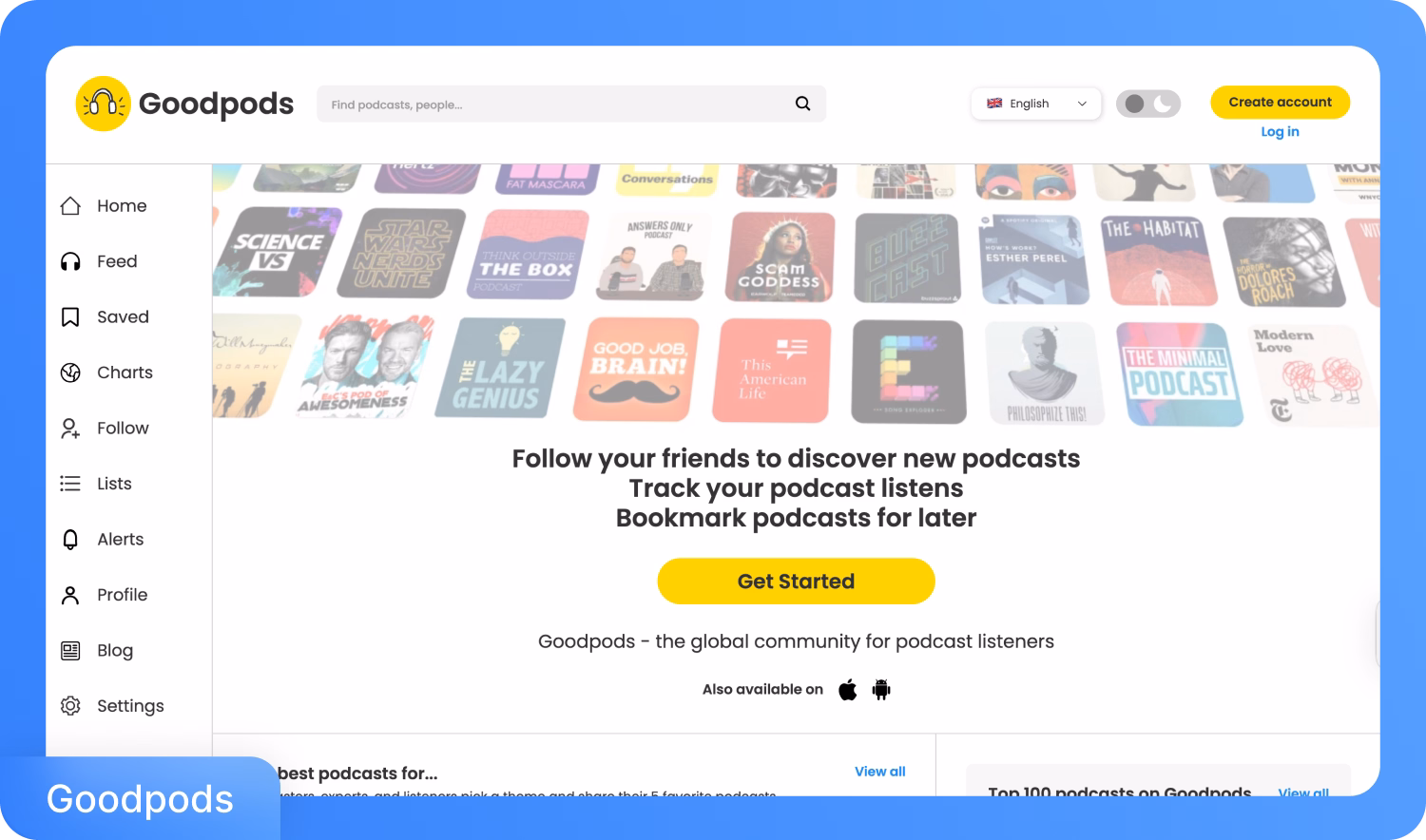This screenshot has height=840, width=1426.
Task: Open The Habitat podcast cover
Action: (x=1159, y=260)
